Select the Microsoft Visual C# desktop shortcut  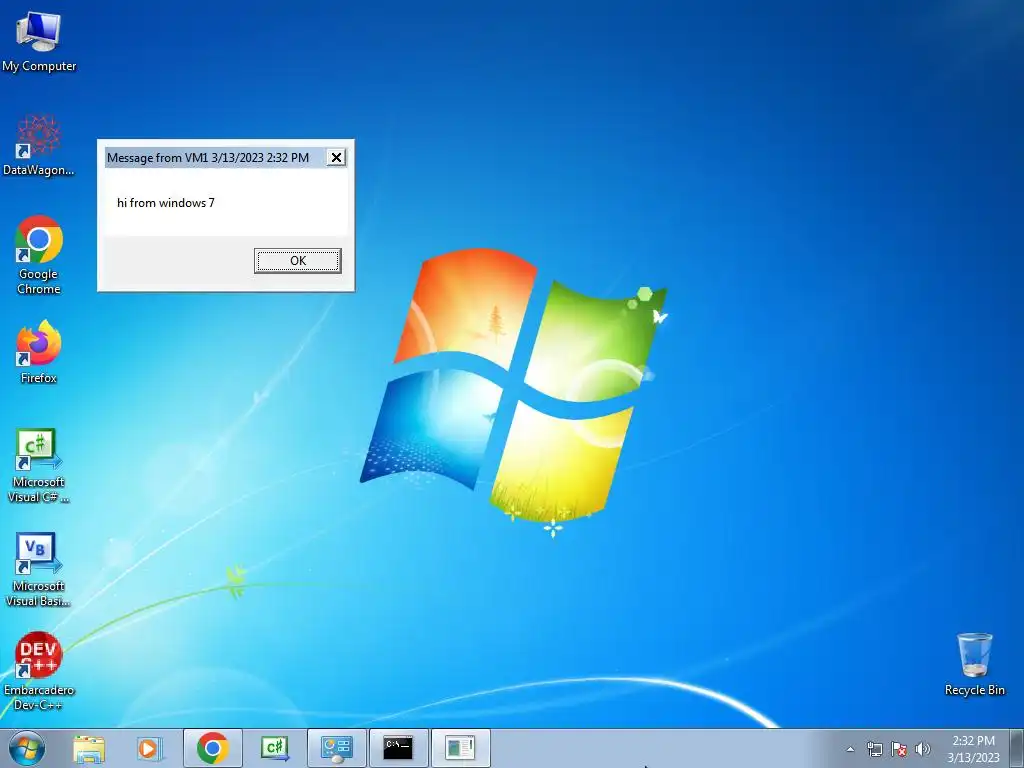click(x=39, y=466)
